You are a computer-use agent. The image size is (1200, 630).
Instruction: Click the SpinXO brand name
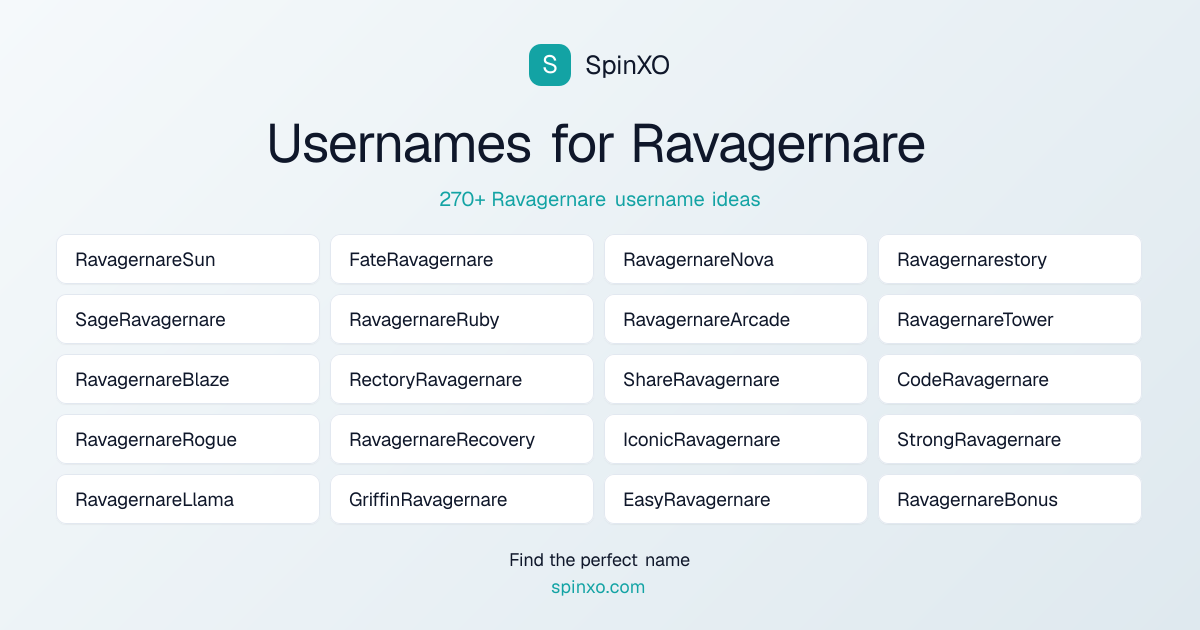tap(627, 66)
